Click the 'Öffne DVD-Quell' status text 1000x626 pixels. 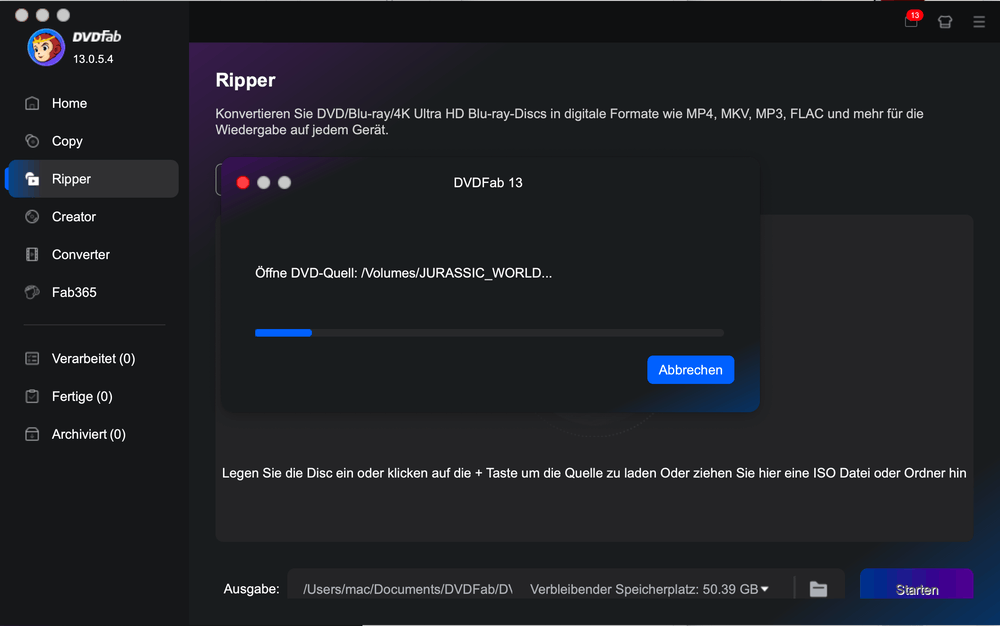pyautogui.click(x=403, y=273)
